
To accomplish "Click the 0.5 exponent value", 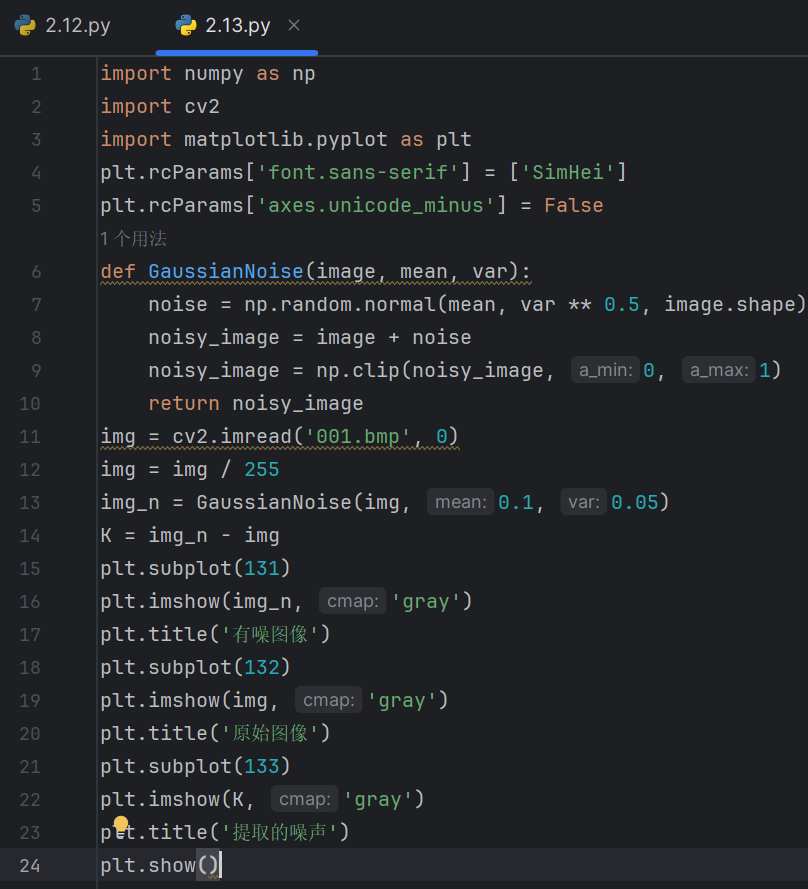I will pos(622,304).
